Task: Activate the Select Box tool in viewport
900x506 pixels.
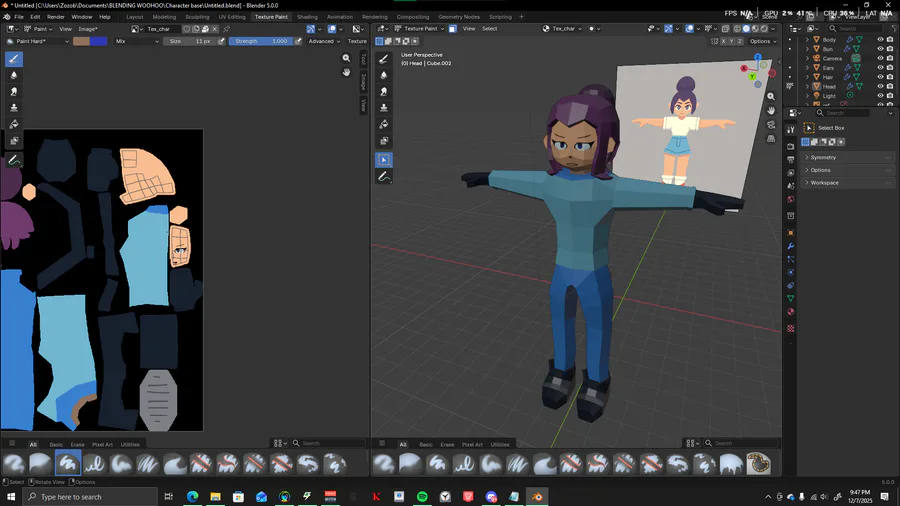Action: point(384,160)
